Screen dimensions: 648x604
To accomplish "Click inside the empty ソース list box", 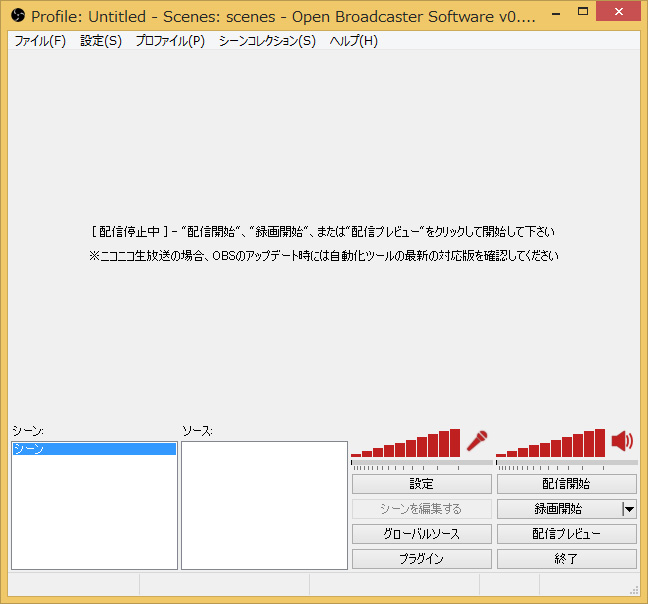I will pos(264,505).
